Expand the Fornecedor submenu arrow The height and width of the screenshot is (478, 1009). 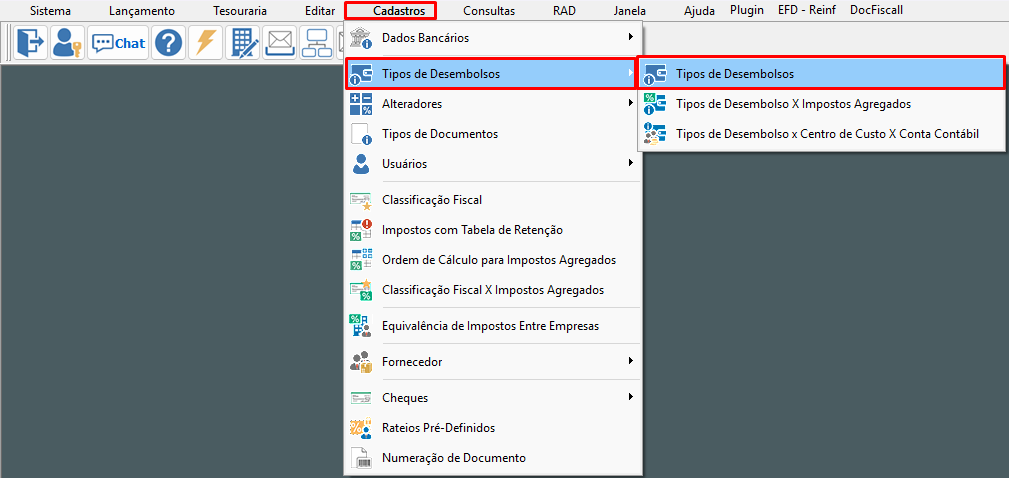(x=631, y=362)
